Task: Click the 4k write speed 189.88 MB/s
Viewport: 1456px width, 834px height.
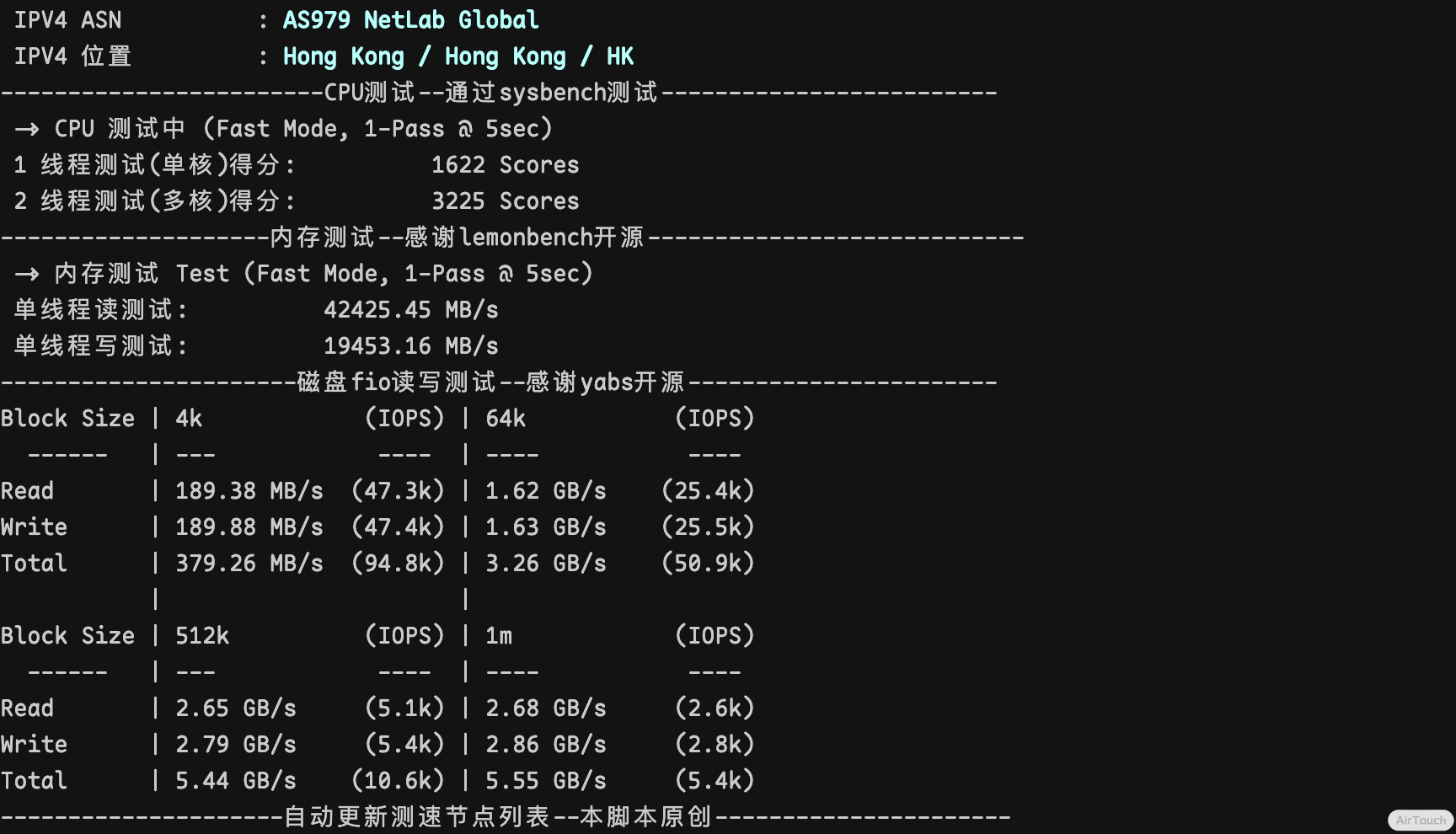Action: (x=249, y=527)
